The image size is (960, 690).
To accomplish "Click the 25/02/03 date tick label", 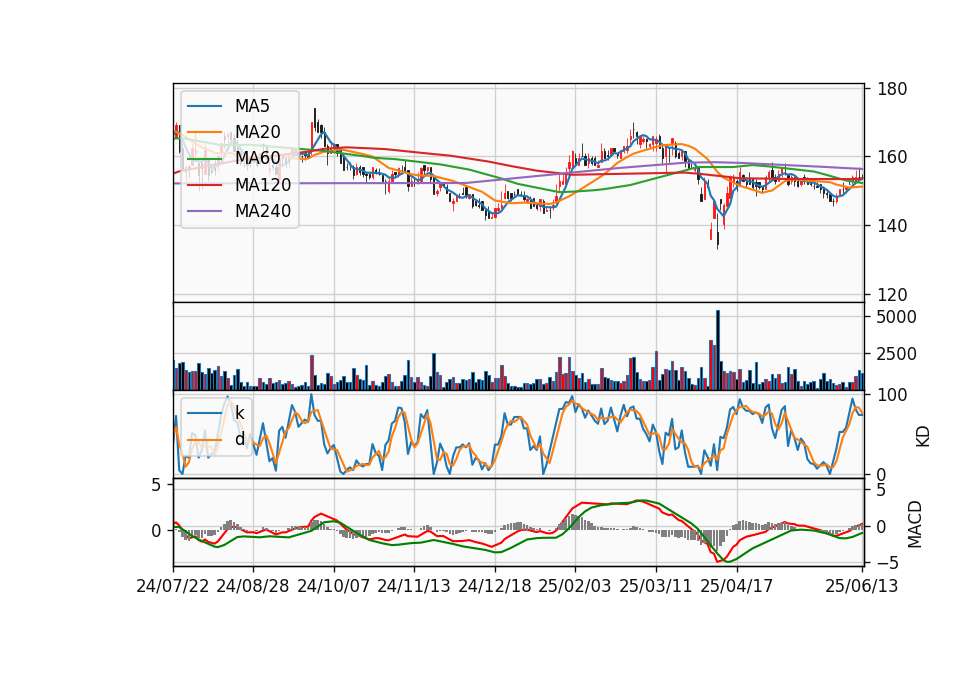I will coord(575,586).
